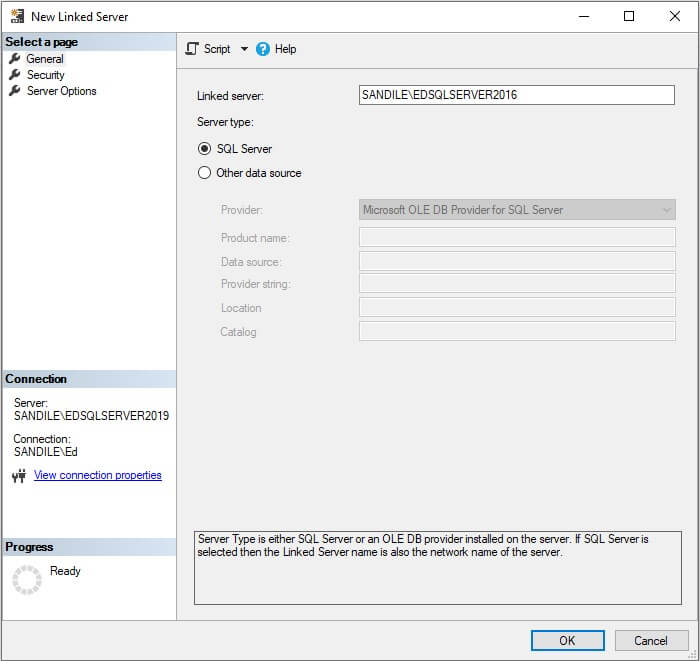Click the Server type label

(225, 122)
